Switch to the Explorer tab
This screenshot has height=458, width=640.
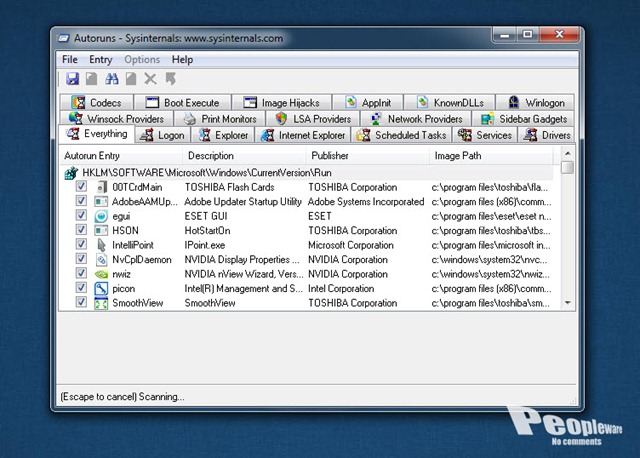(223, 135)
